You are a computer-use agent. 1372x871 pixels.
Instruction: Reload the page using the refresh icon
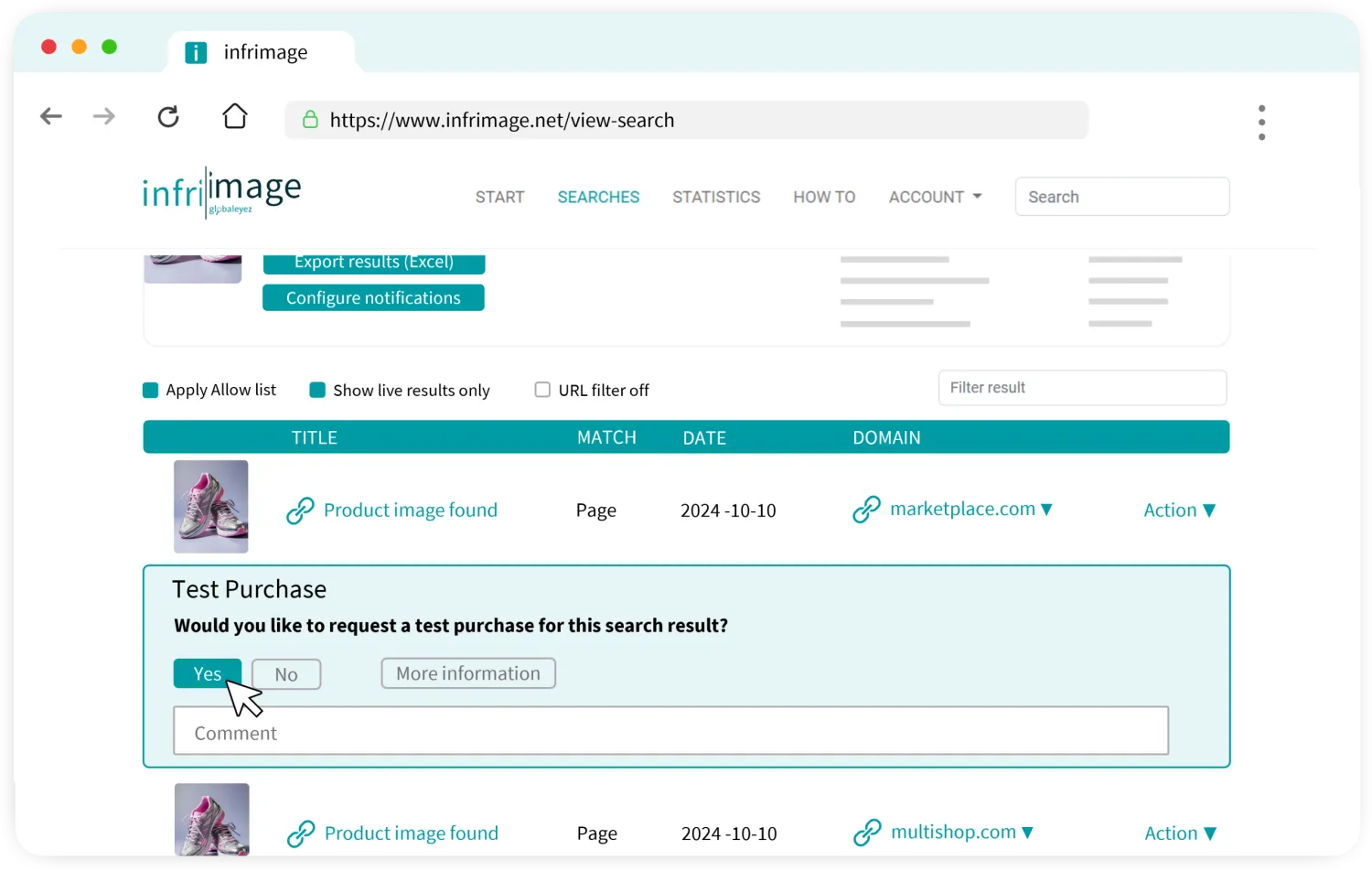coord(168,116)
